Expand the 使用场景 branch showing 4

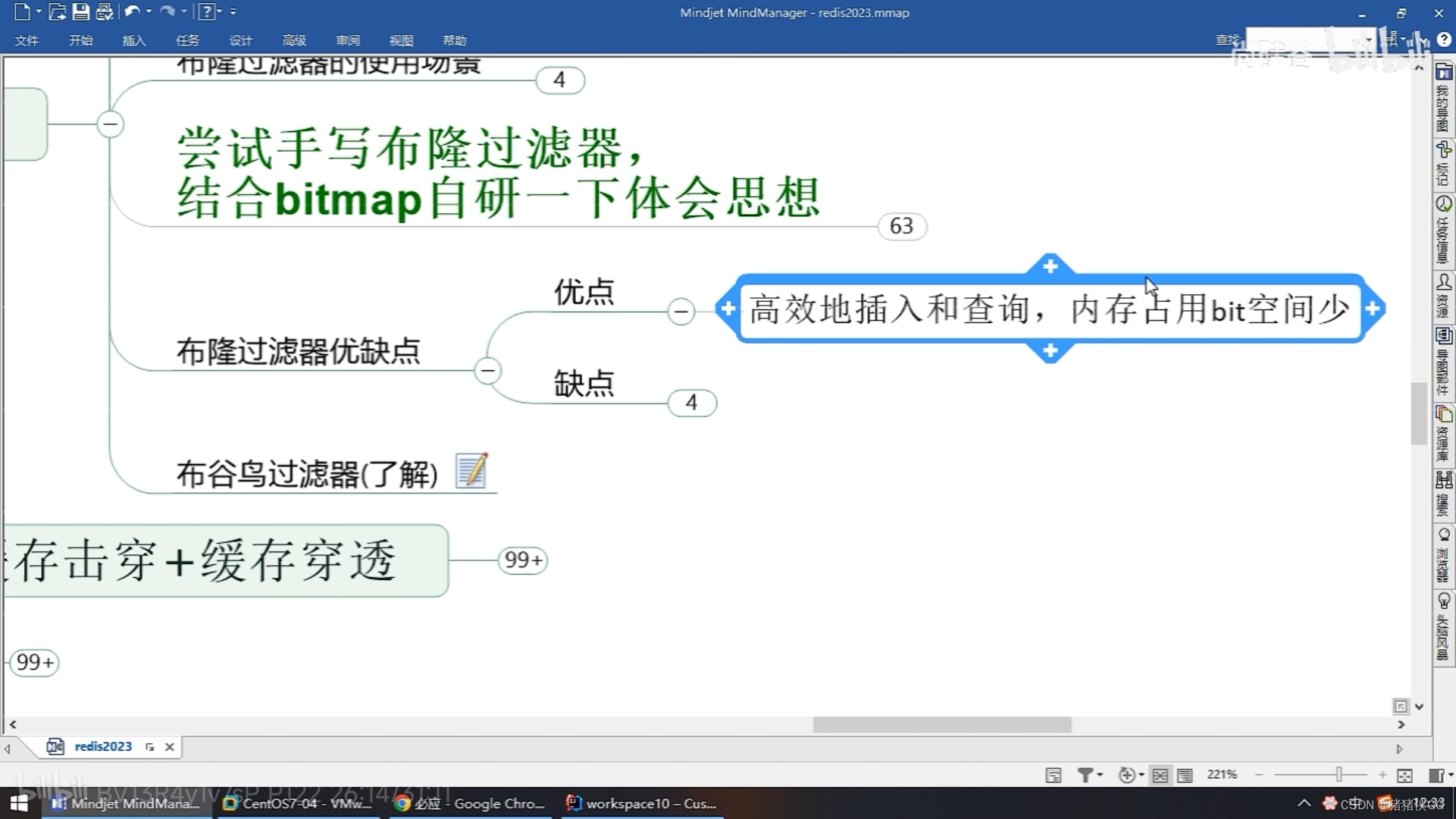[x=559, y=80]
